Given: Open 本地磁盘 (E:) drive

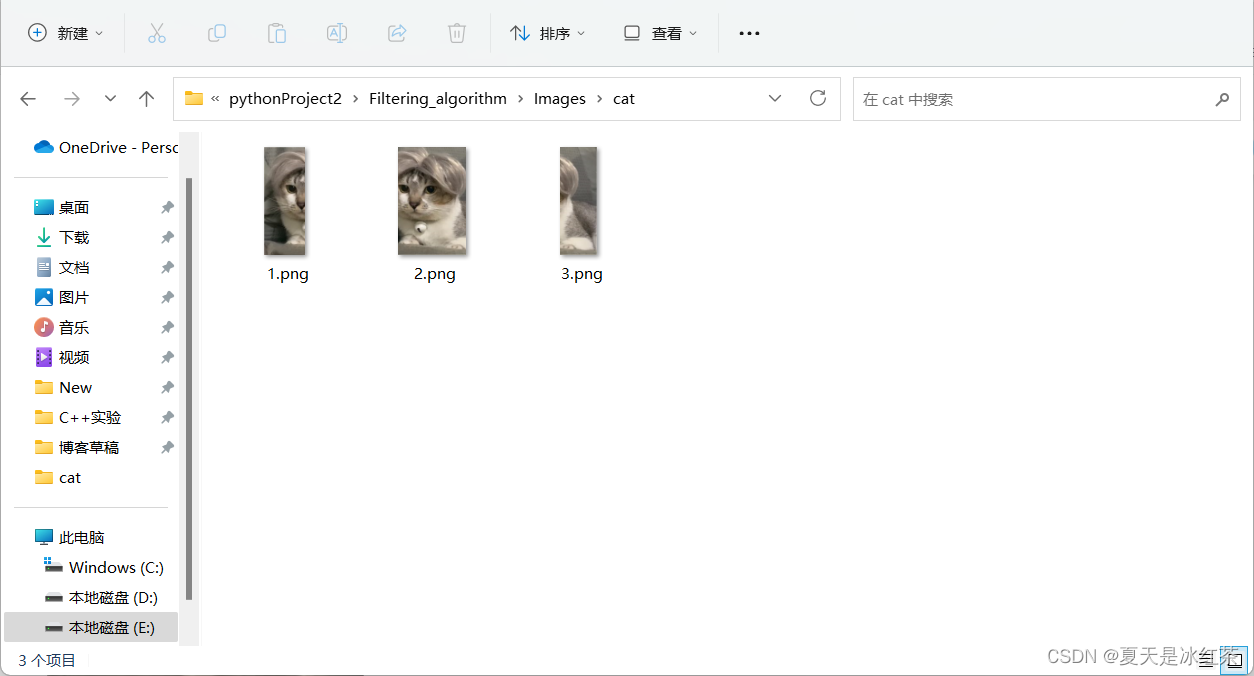Looking at the screenshot, I should (x=91, y=627).
